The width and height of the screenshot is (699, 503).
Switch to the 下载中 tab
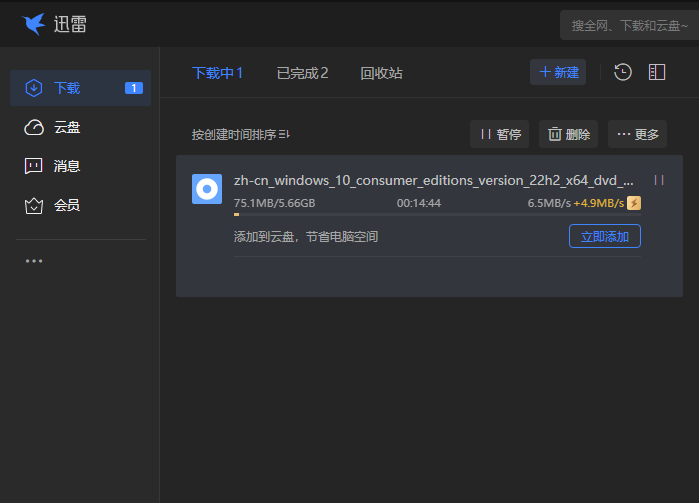click(217, 73)
